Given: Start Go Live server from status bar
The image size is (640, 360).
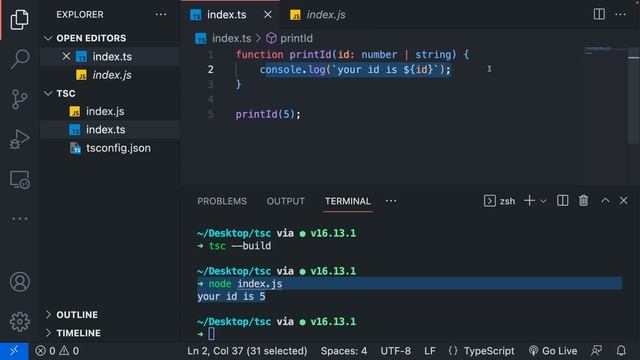Looking at the screenshot, I should [x=553, y=351].
